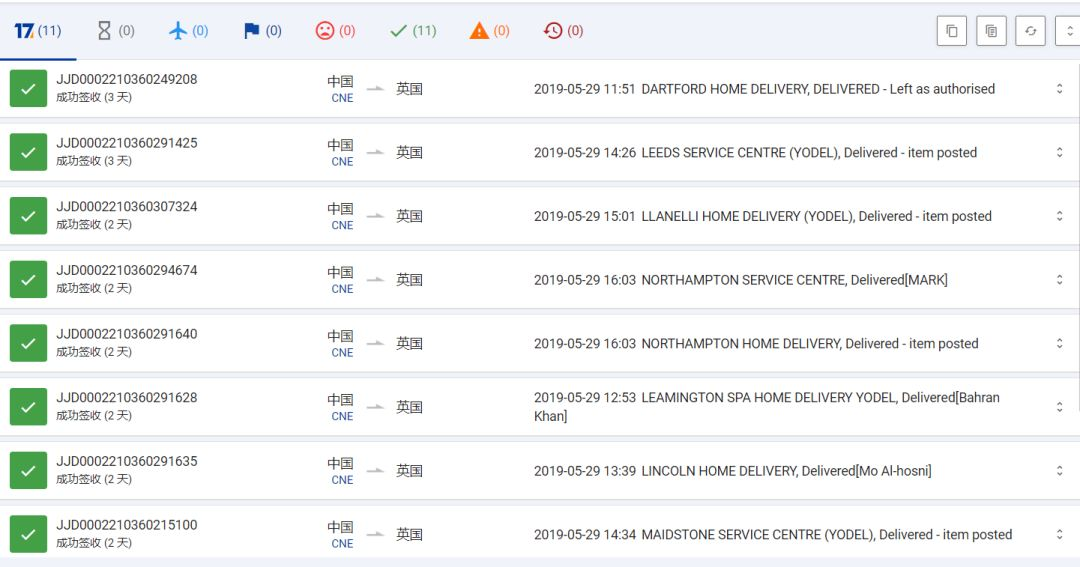This screenshot has height=567, width=1080.
Task: Open the orange warning alert filter
Action: [x=489, y=31]
